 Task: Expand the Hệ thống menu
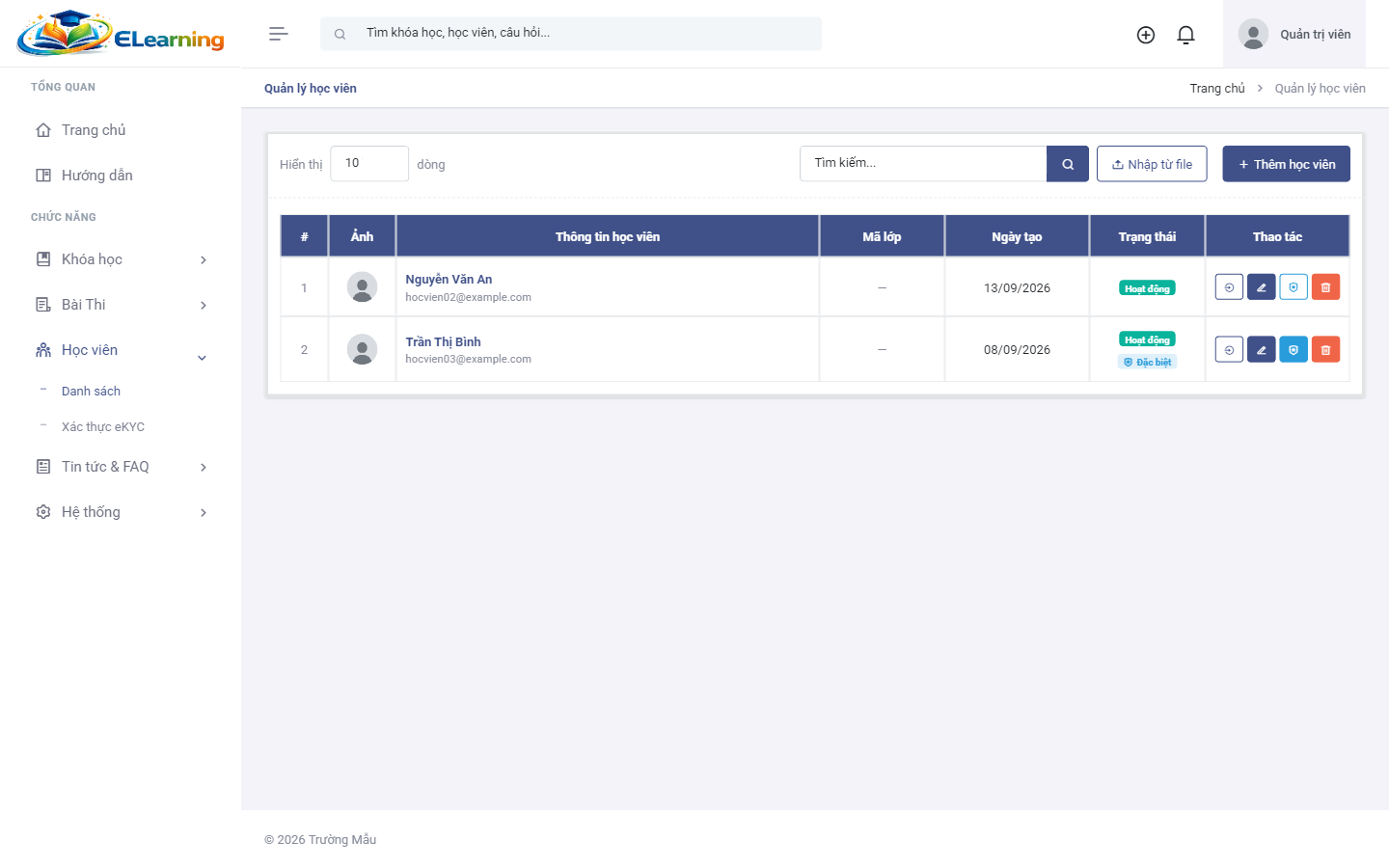(121, 512)
